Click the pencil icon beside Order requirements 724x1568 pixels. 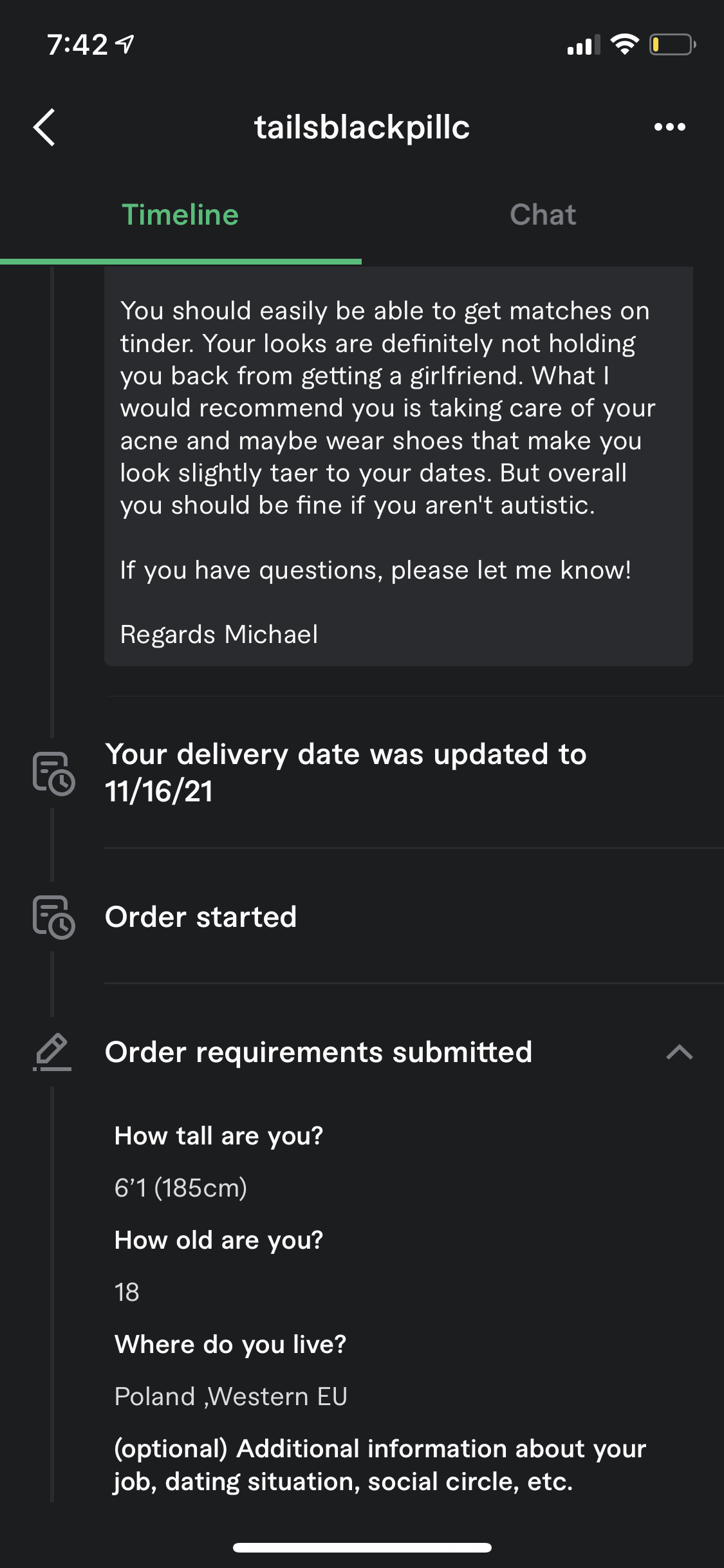point(52,1052)
